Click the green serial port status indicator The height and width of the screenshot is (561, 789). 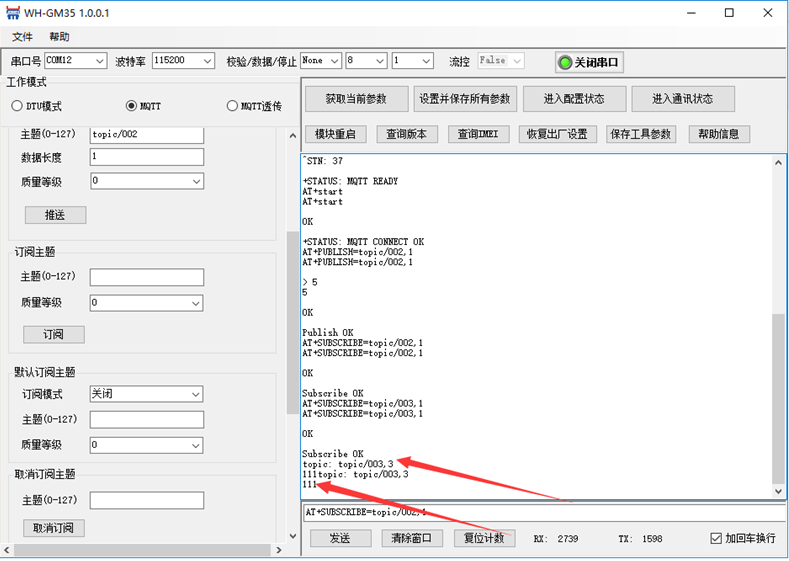[x=565, y=62]
